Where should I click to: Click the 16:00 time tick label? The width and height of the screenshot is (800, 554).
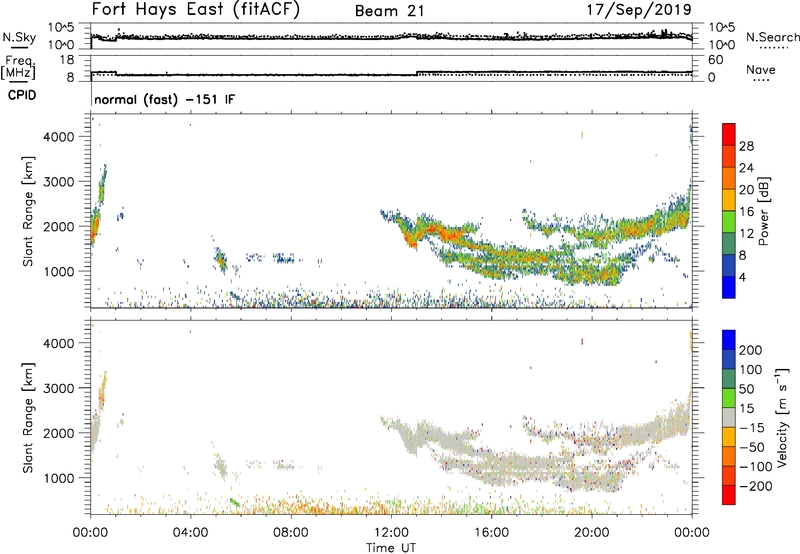tap(491, 533)
